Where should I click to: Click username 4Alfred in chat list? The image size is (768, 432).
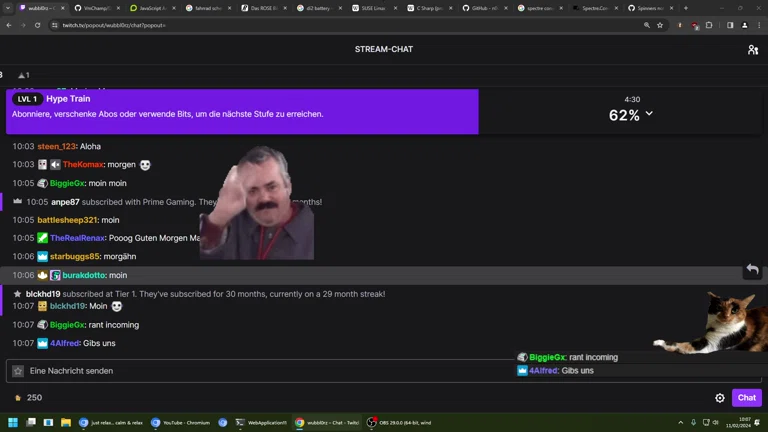(64, 343)
